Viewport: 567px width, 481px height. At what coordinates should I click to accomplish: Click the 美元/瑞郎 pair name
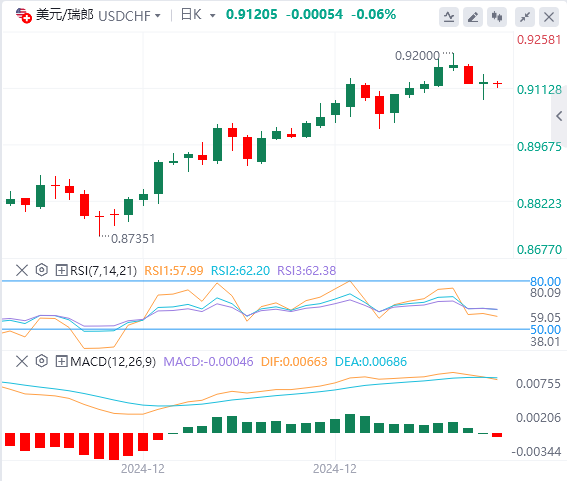coord(65,15)
